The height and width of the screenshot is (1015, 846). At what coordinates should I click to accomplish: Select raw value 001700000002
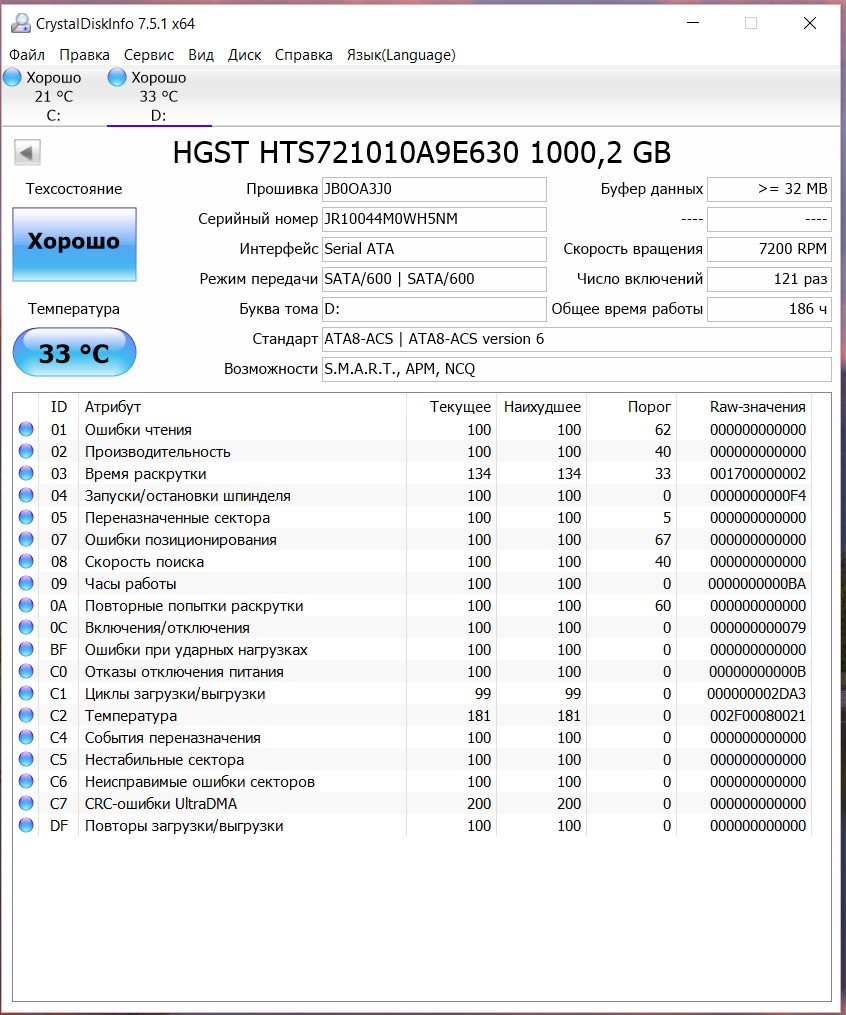(758, 474)
